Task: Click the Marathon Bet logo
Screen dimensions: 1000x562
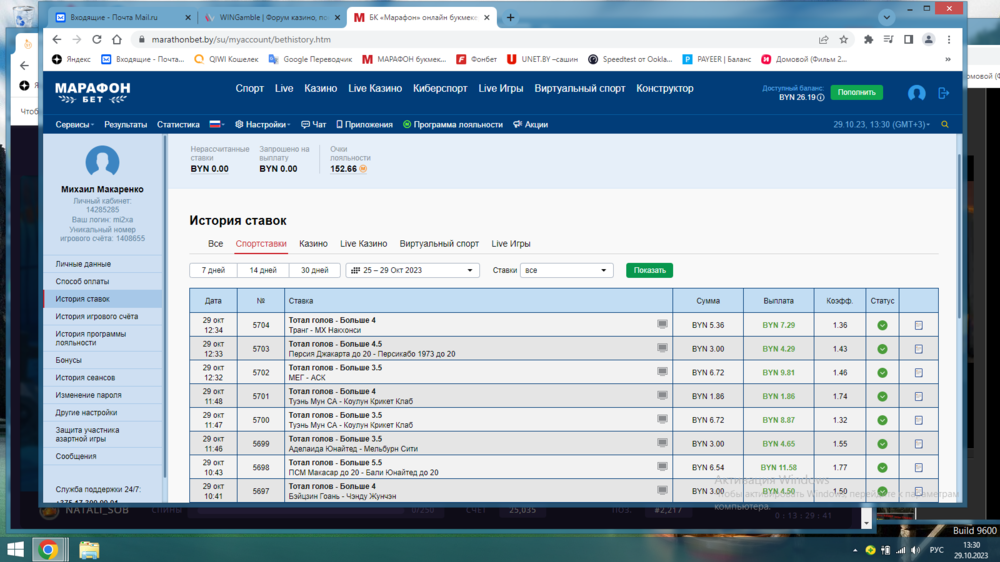Action: [92, 92]
